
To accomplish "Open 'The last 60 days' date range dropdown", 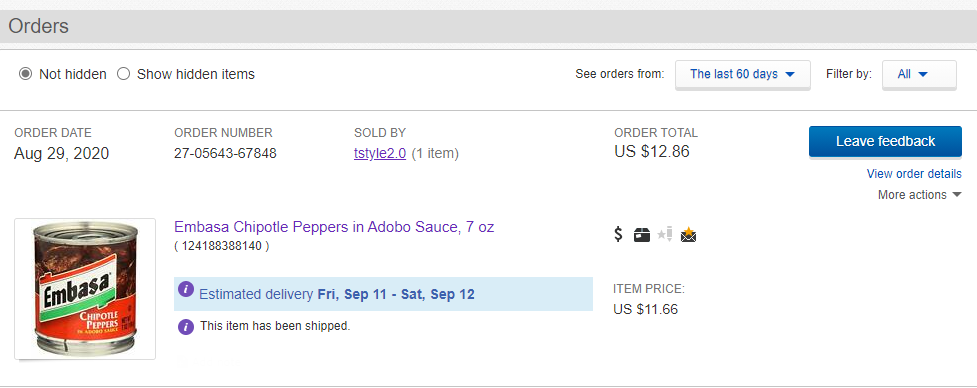I will coord(743,75).
